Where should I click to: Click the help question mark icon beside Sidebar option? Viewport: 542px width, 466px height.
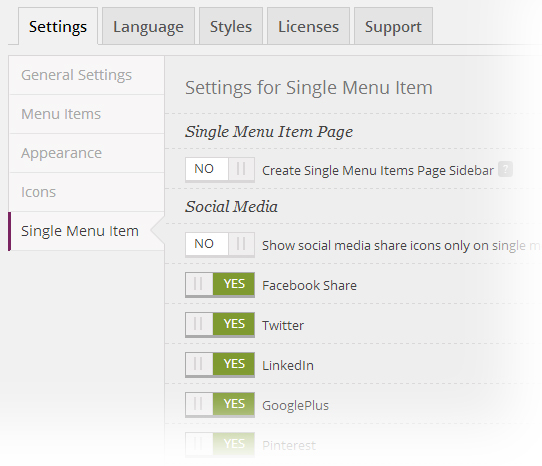click(505, 169)
